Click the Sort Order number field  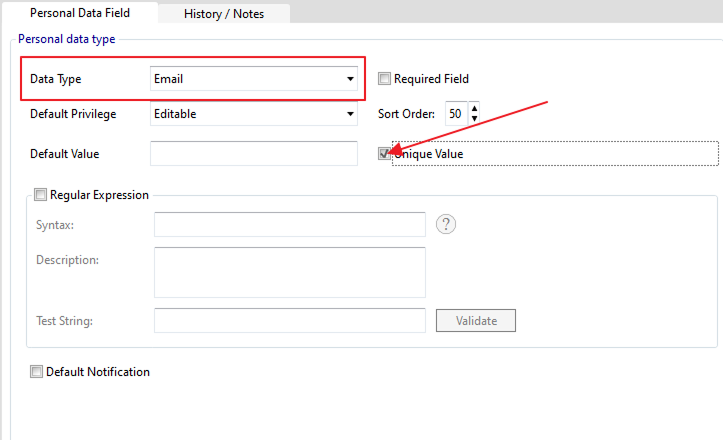point(455,114)
